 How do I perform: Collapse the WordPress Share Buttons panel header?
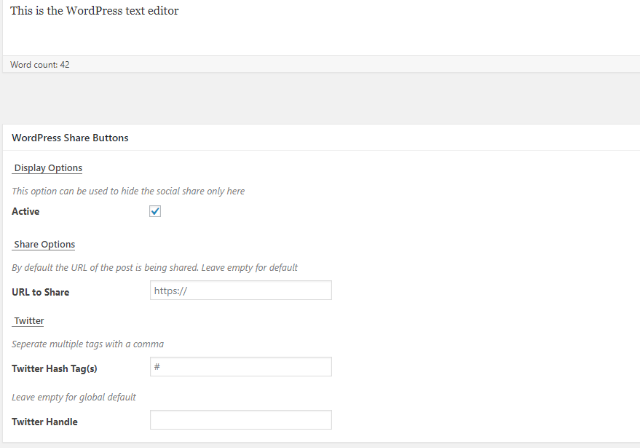click(322, 138)
